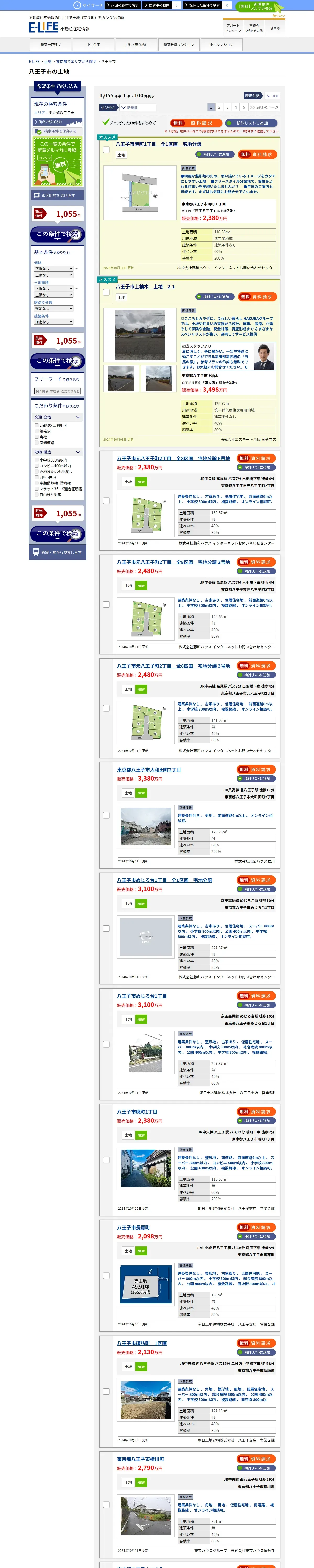Open the 価格 上限なし dropdown

point(54,275)
